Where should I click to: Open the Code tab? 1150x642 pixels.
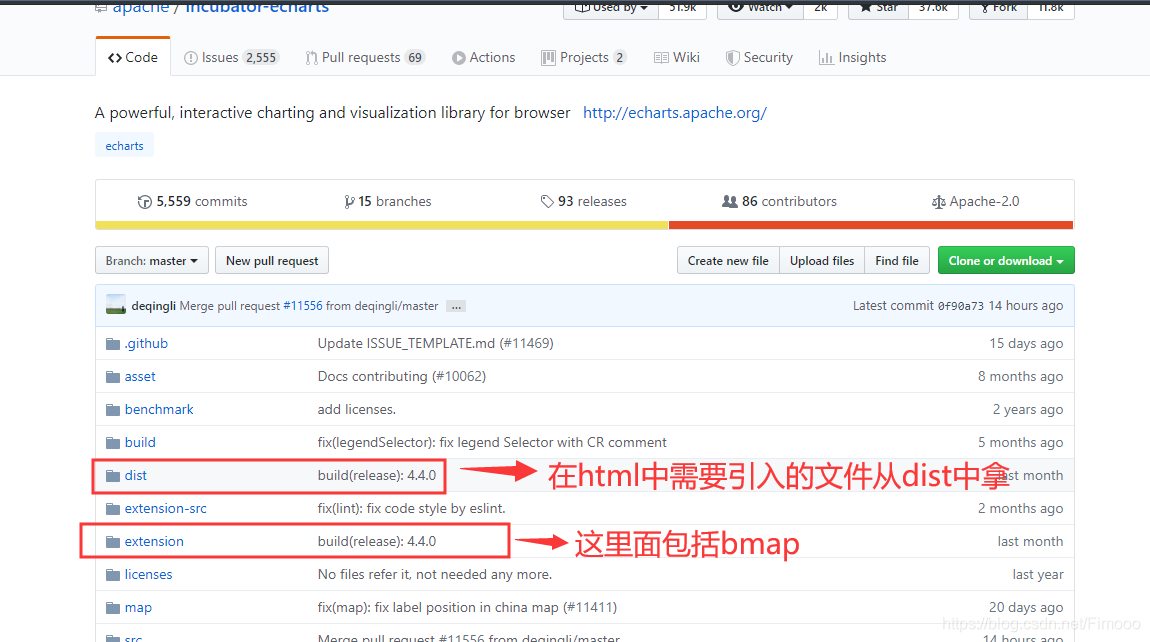[x=133, y=57]
